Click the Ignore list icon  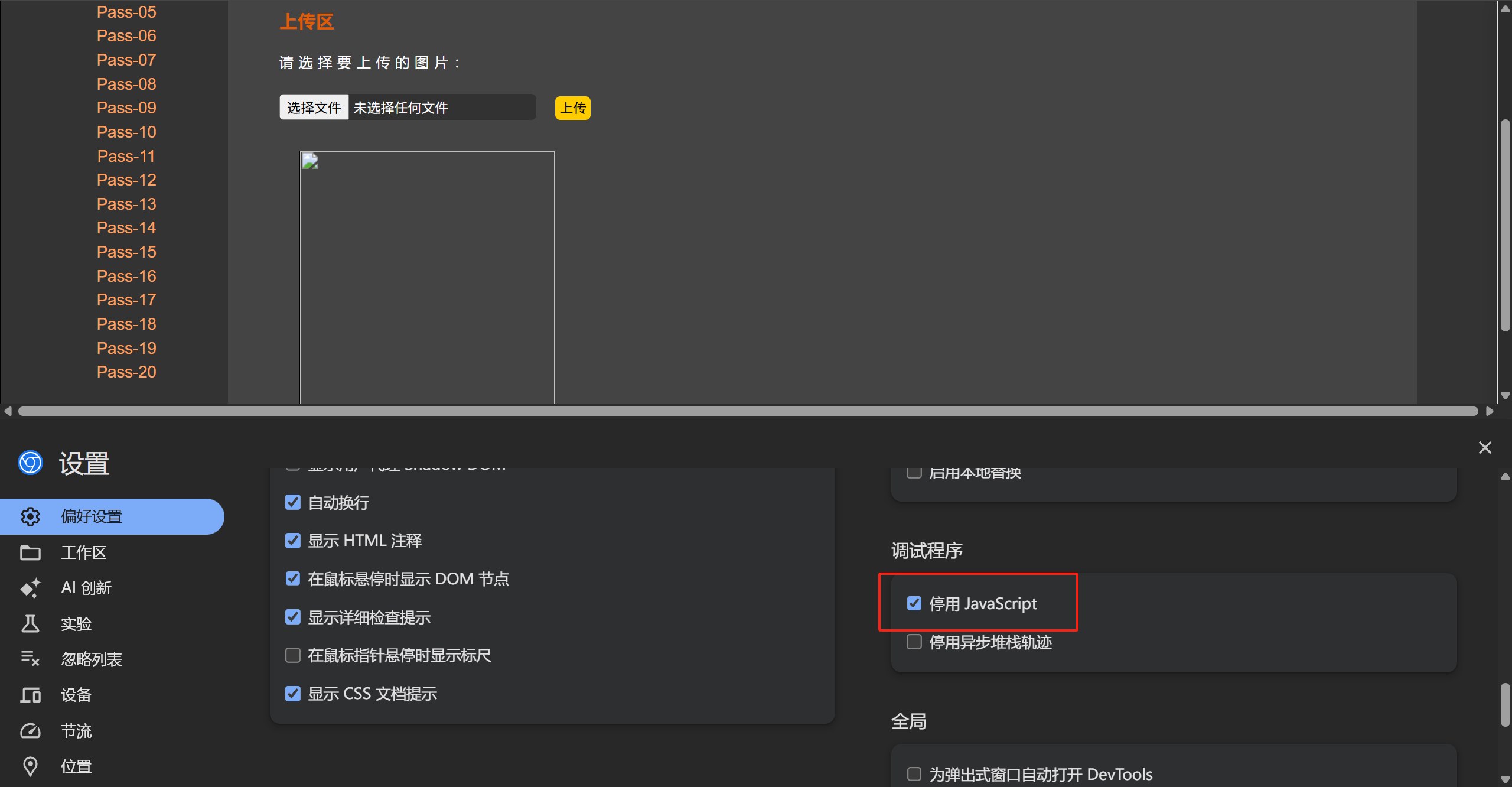click(x=30, y=659)
